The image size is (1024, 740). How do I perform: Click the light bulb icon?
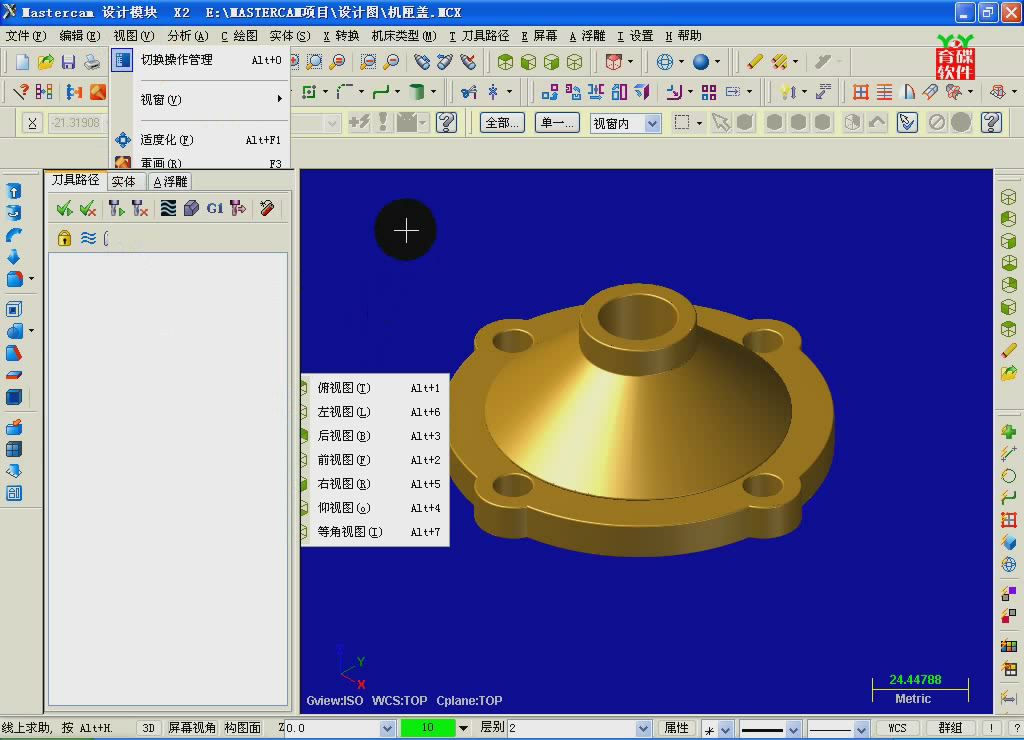787,92
